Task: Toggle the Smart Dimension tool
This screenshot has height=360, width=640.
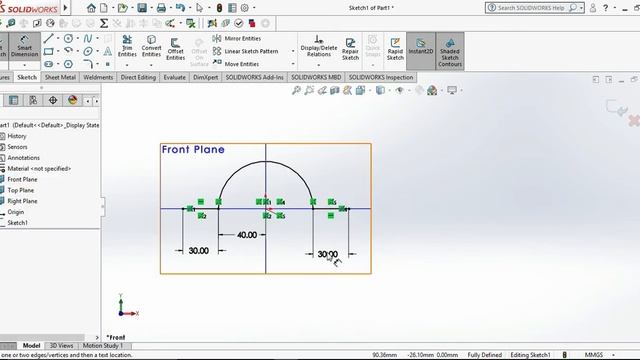Action: pos(24,46)
